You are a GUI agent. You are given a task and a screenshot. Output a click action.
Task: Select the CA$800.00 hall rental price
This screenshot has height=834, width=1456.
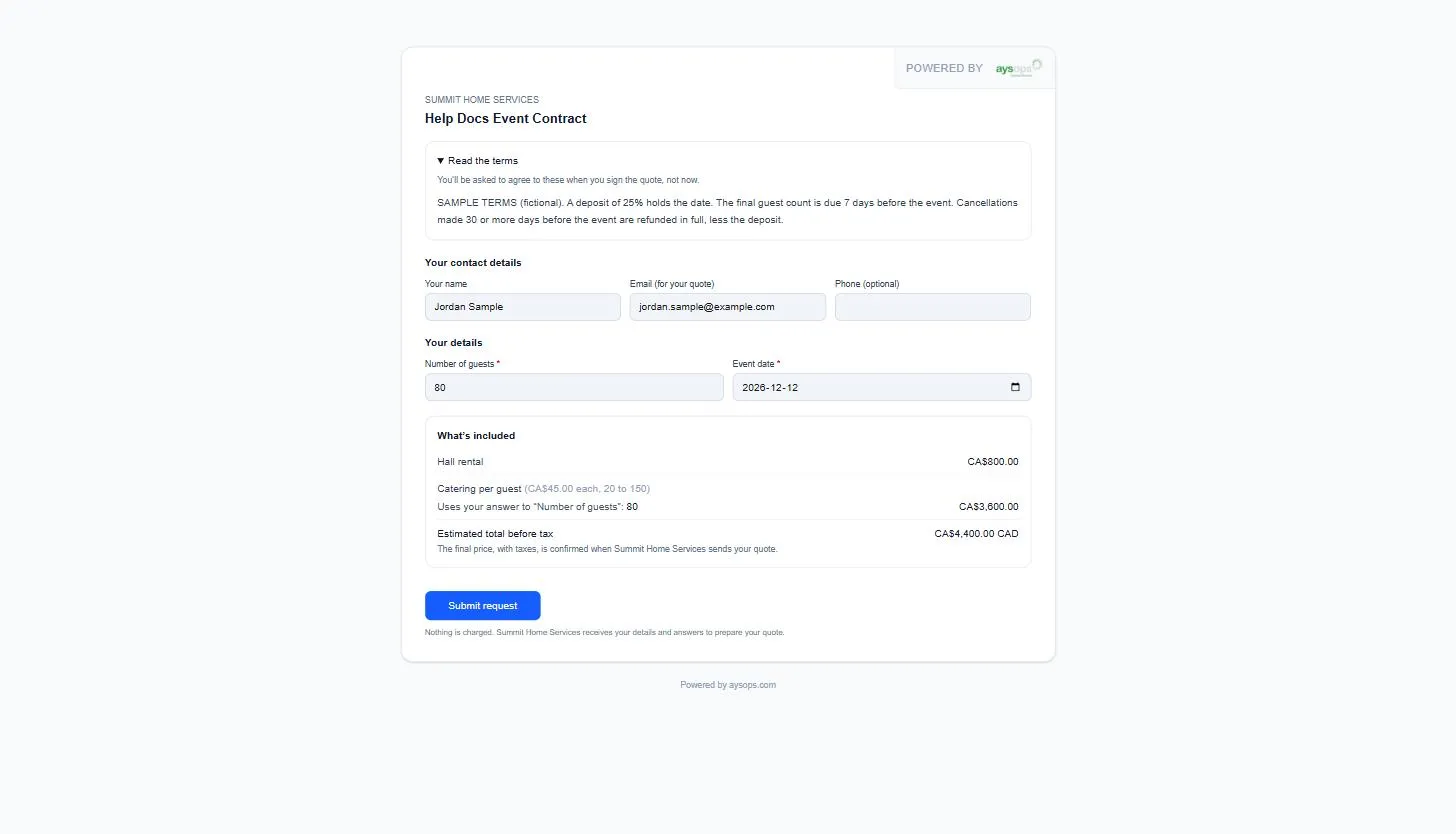(993, 462)
